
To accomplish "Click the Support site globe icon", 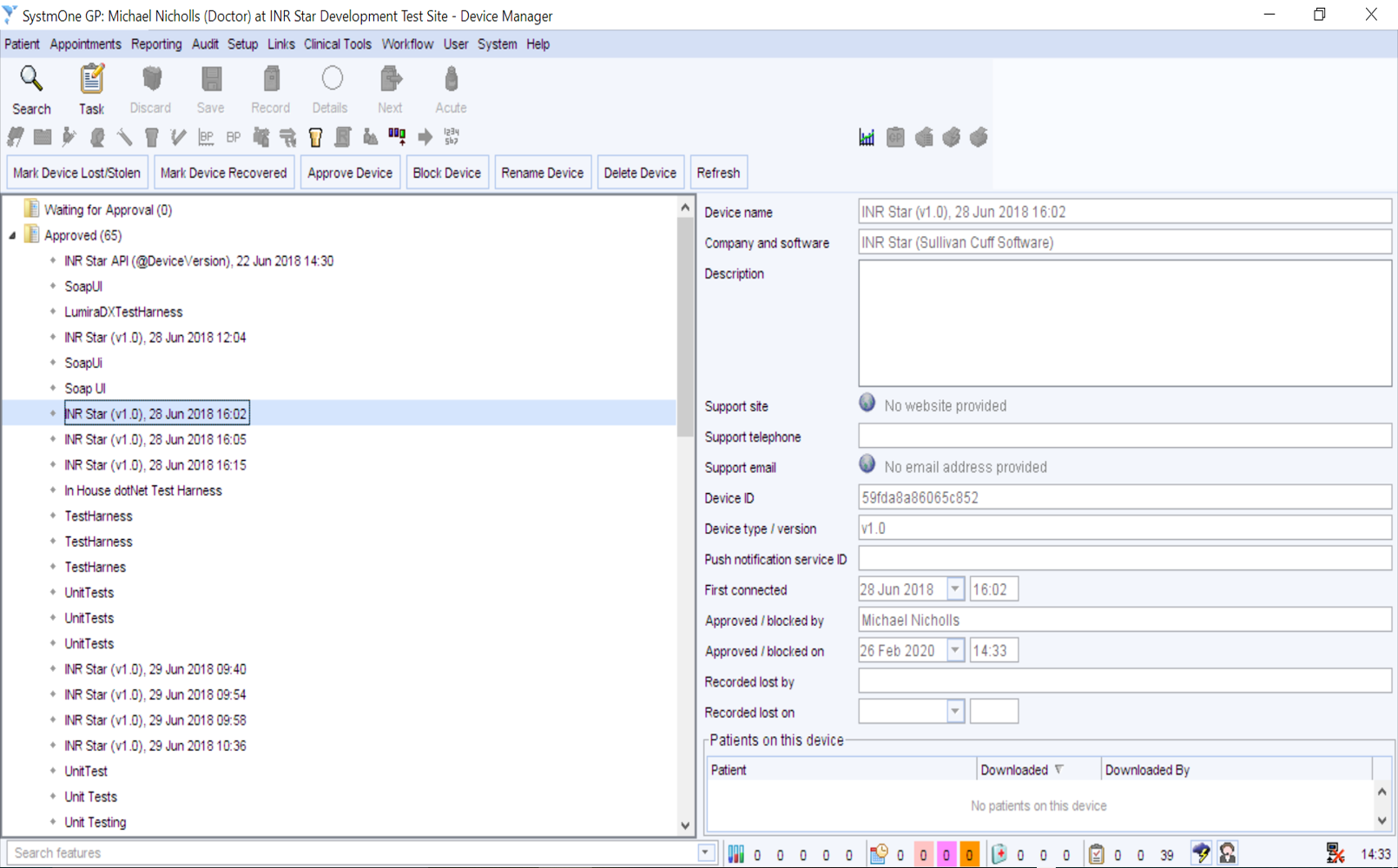I will 867,402.
